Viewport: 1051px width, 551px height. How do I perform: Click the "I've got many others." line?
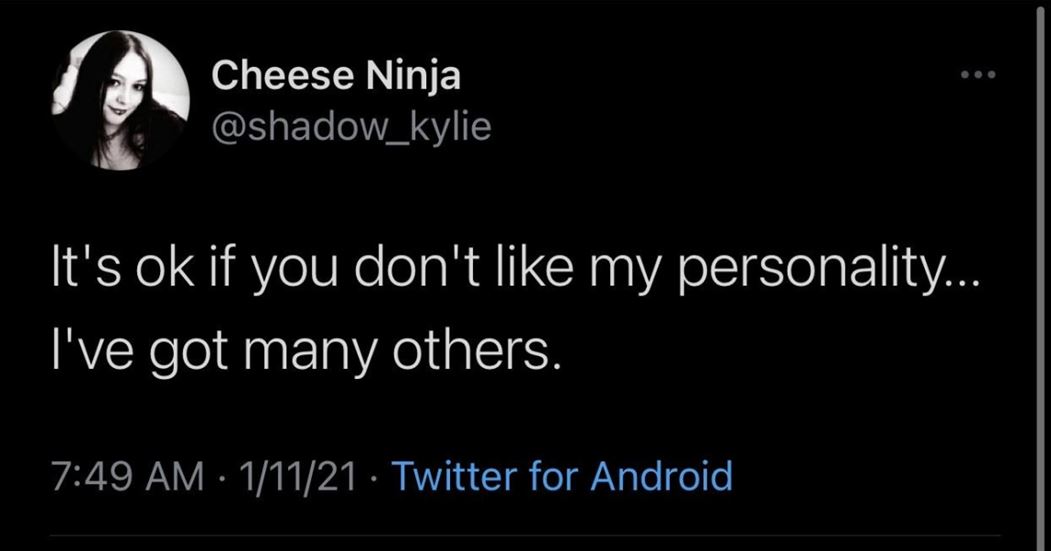coord(300,352)
